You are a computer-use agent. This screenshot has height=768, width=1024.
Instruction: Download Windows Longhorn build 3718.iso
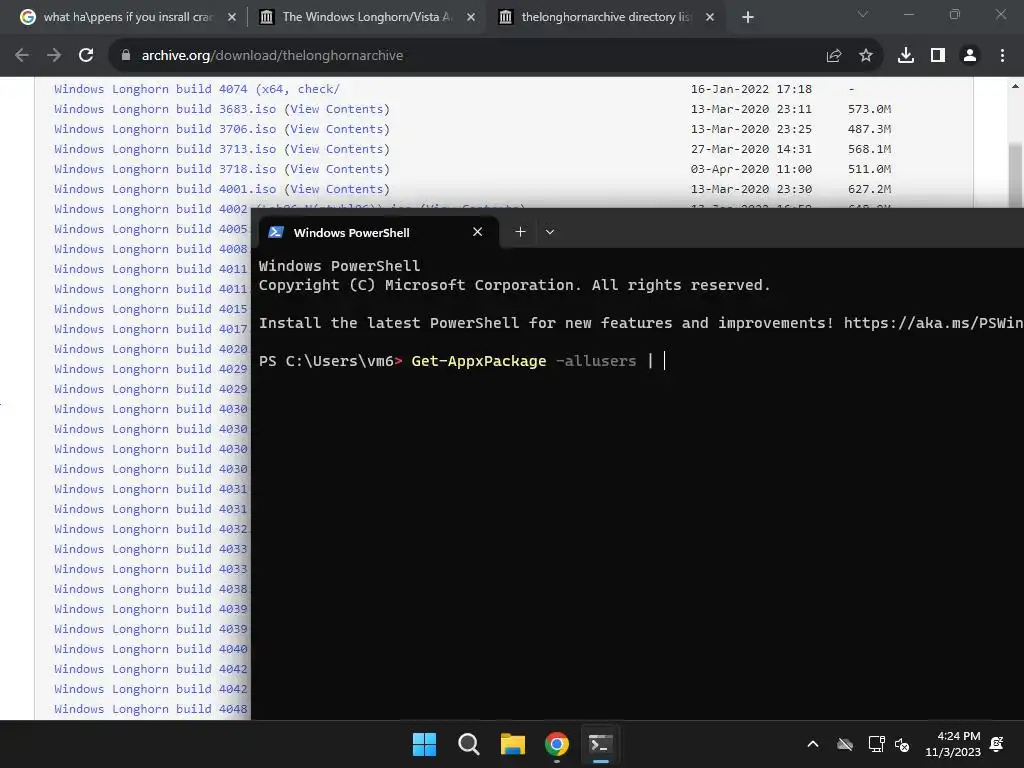(165, 169)
